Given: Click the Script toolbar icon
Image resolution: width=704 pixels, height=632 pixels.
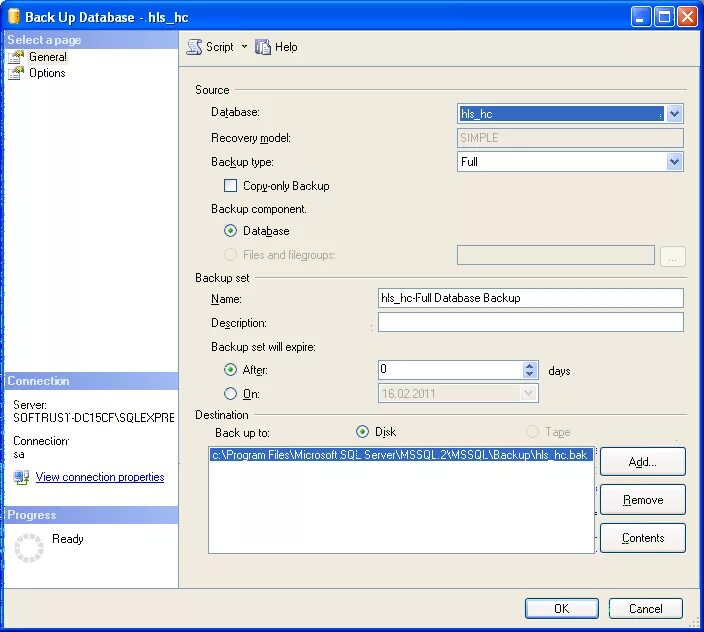Looking at the screenshot, I should (x=194, y=47).
